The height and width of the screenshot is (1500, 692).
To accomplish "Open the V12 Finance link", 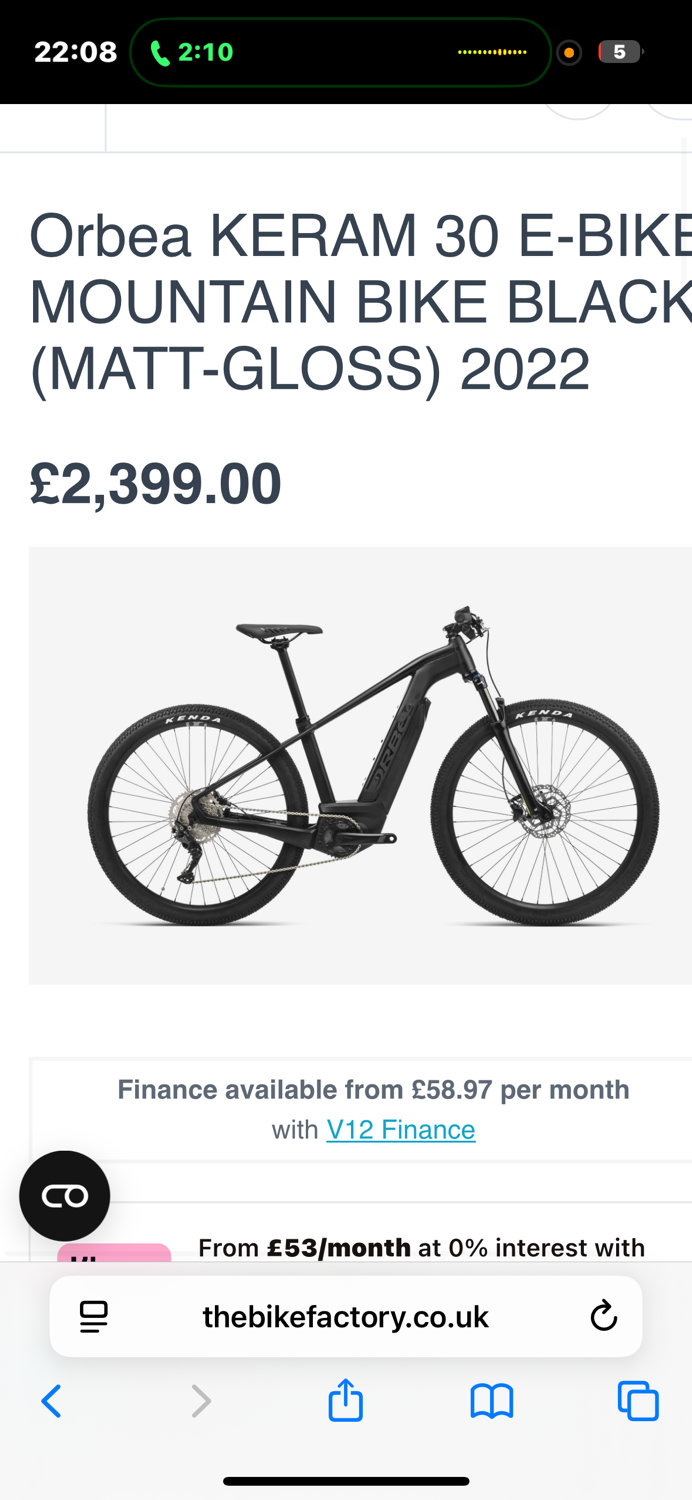I will coord(401,1128).
